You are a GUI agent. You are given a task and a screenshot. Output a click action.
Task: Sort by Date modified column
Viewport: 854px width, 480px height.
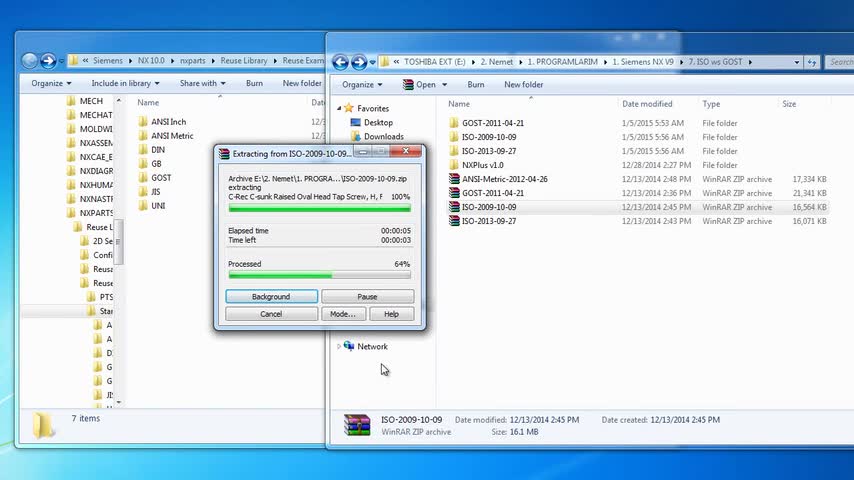tap(647, 104)
